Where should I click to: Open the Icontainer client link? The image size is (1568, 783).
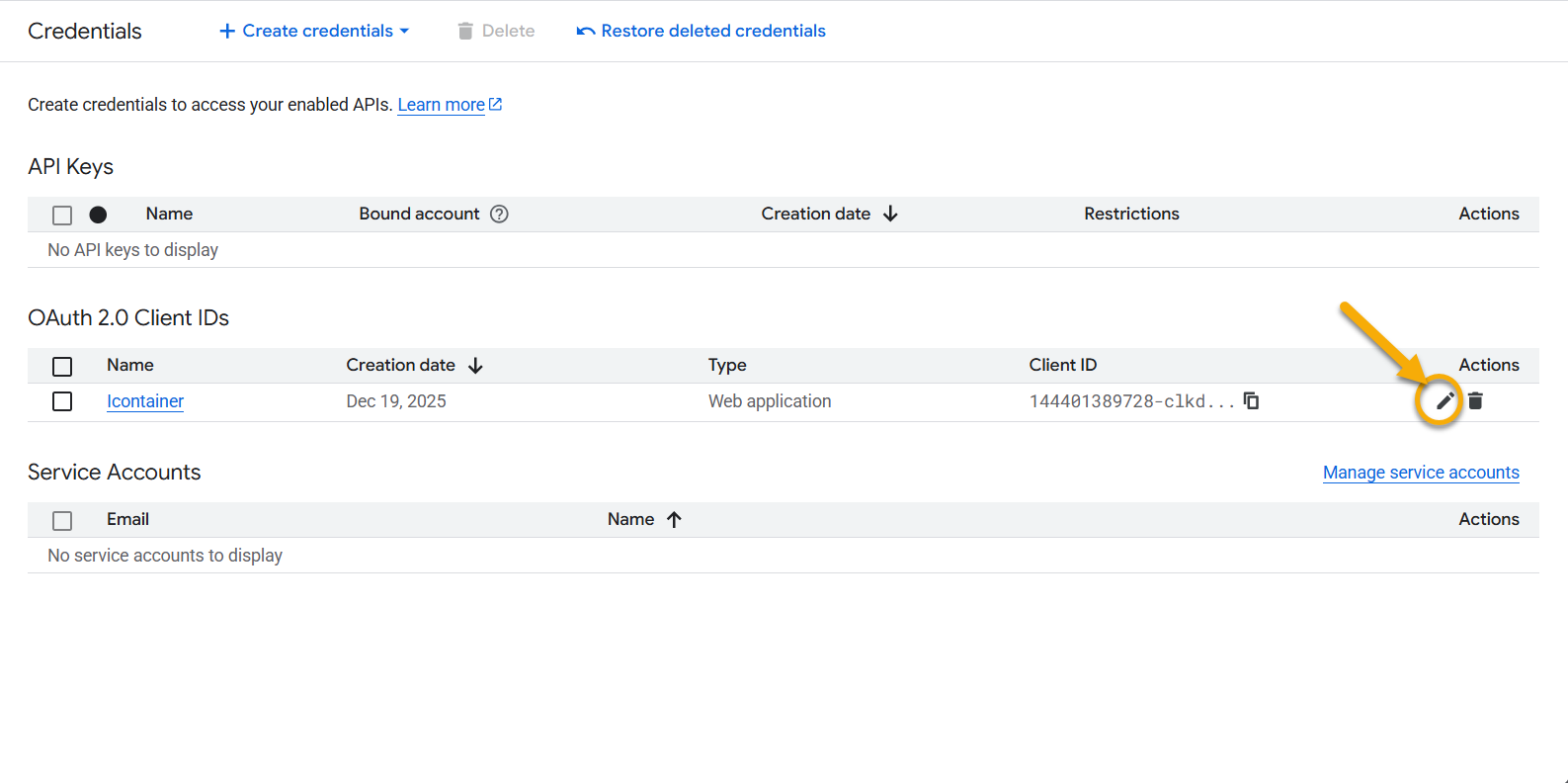(145, 401)
